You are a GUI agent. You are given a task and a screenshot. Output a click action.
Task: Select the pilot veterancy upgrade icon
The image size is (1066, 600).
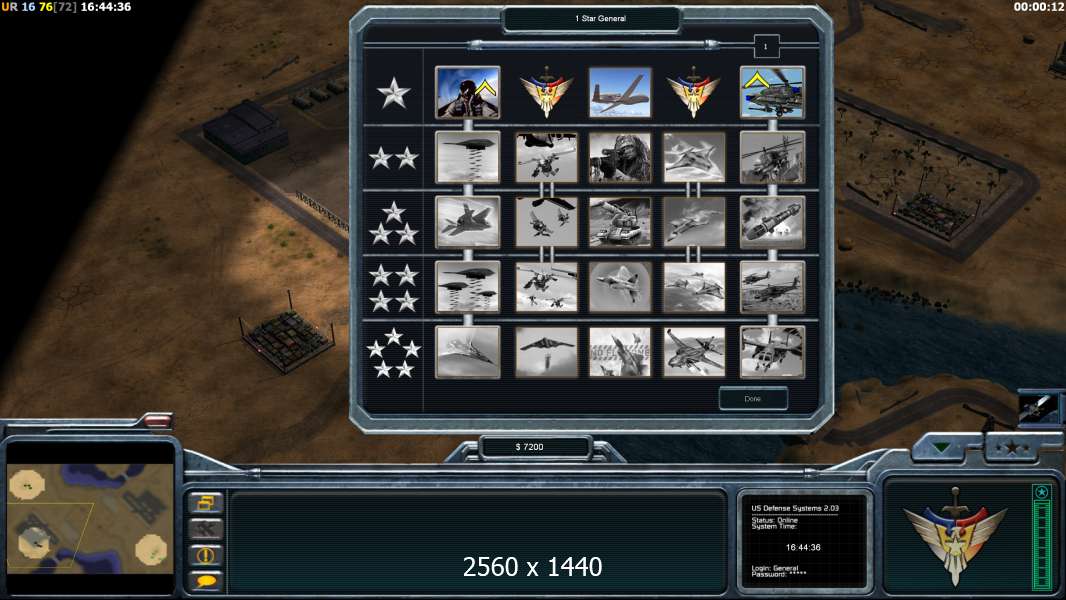click(x=467, y=92)
